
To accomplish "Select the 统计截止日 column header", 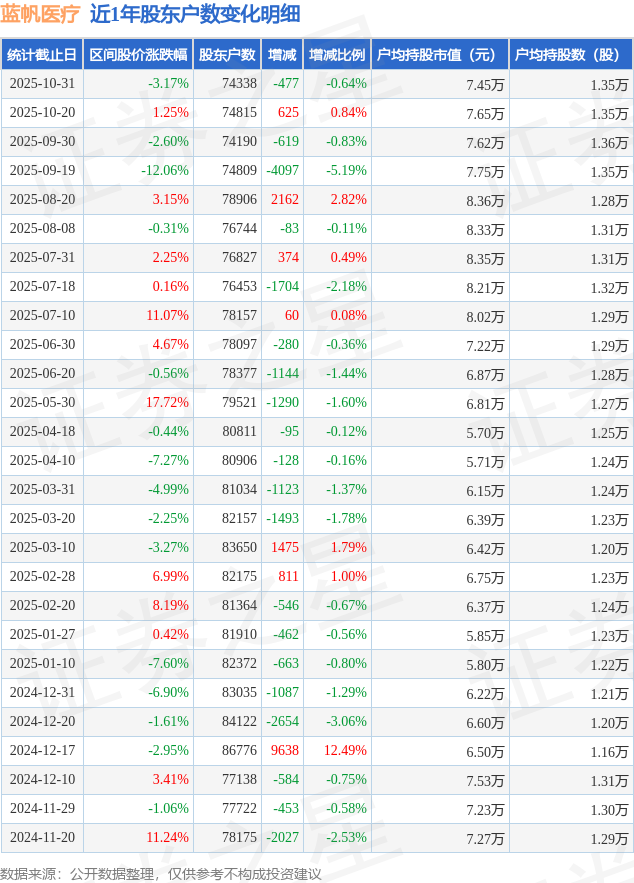I will click(41, 55).
